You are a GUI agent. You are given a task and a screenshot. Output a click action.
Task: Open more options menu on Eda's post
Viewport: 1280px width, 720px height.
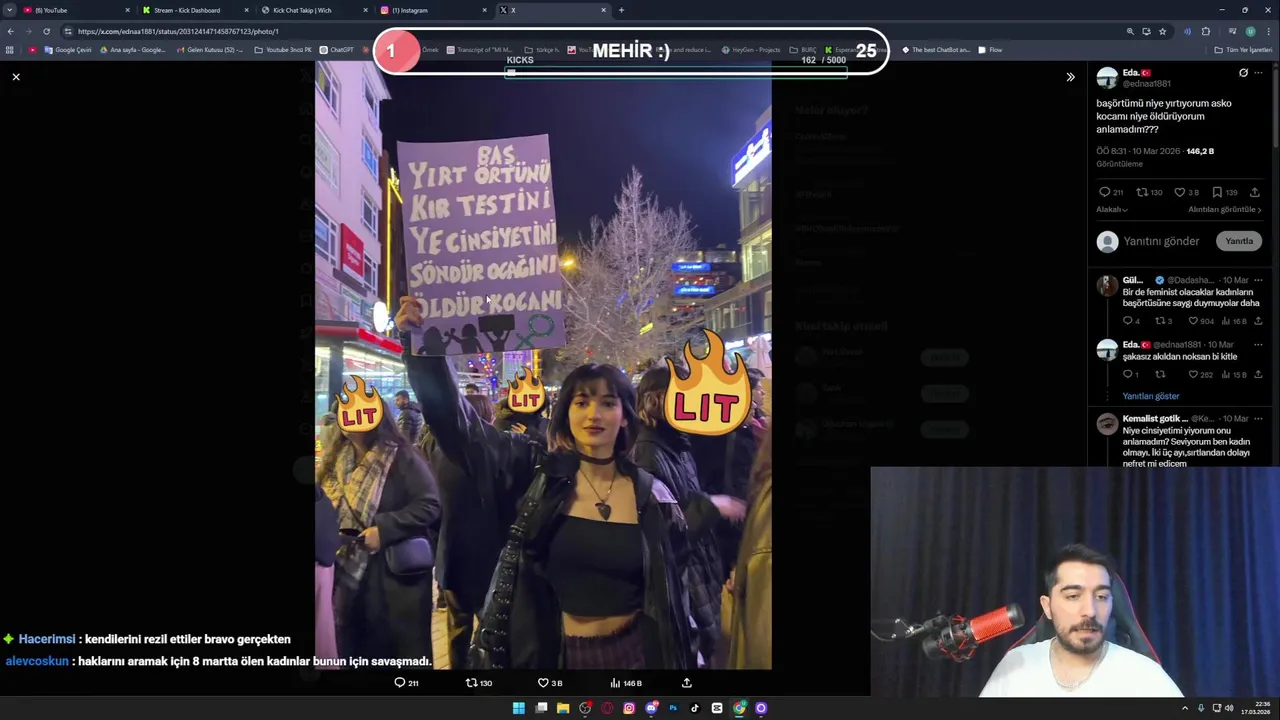coord(1259,73)
